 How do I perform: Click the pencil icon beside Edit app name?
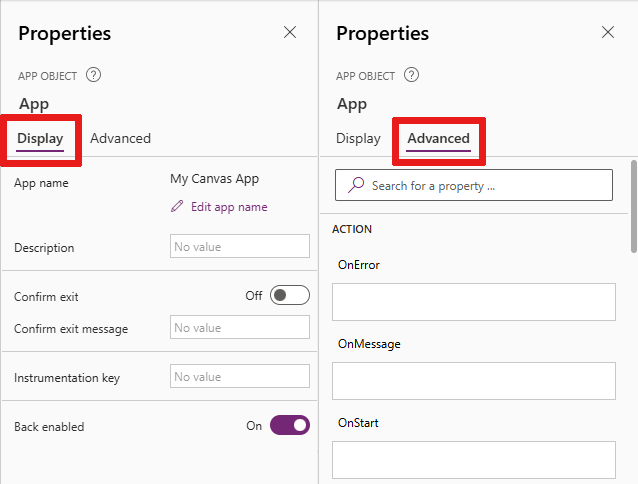178,207
